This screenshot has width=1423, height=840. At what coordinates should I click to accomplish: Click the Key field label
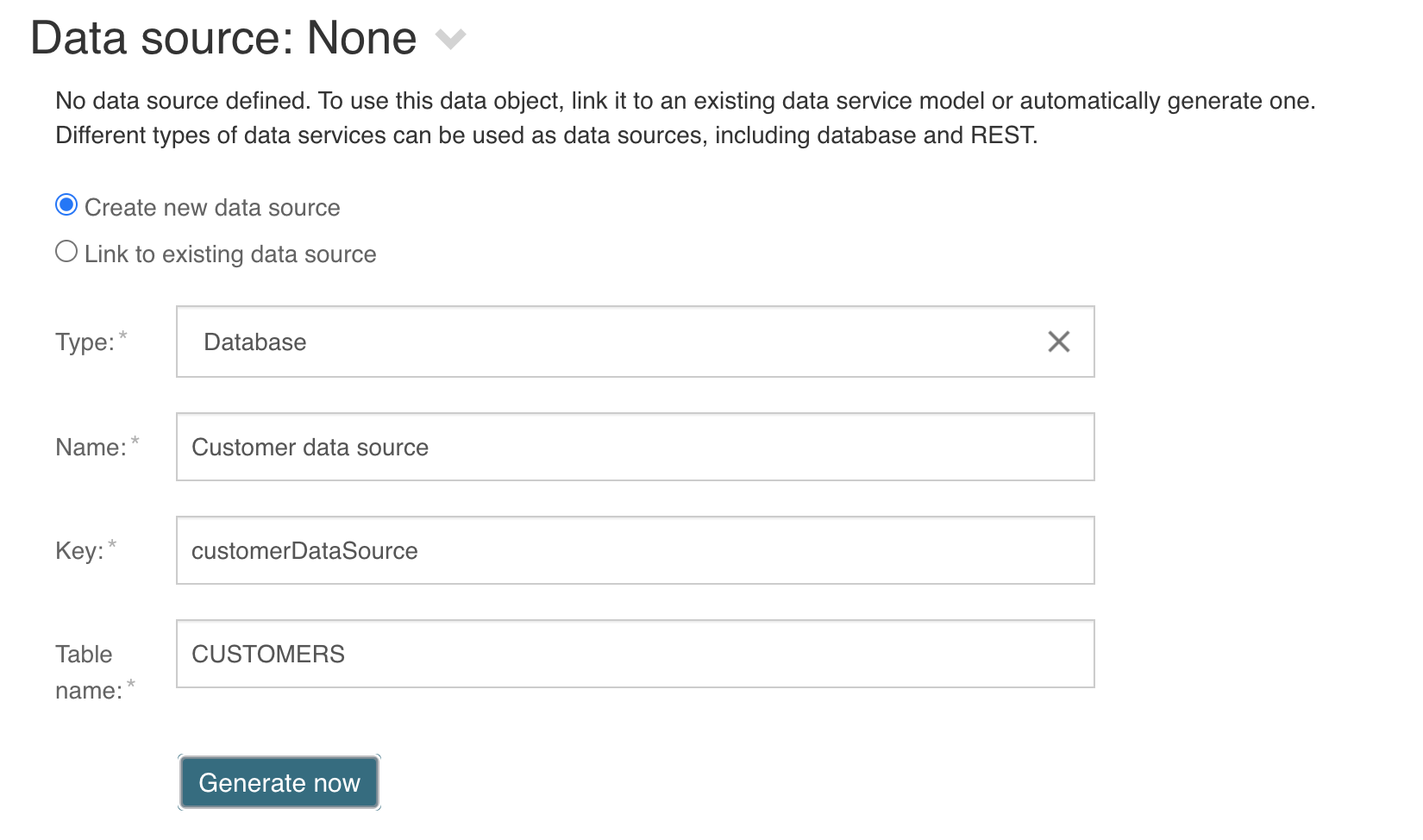(x=85, y=550)
